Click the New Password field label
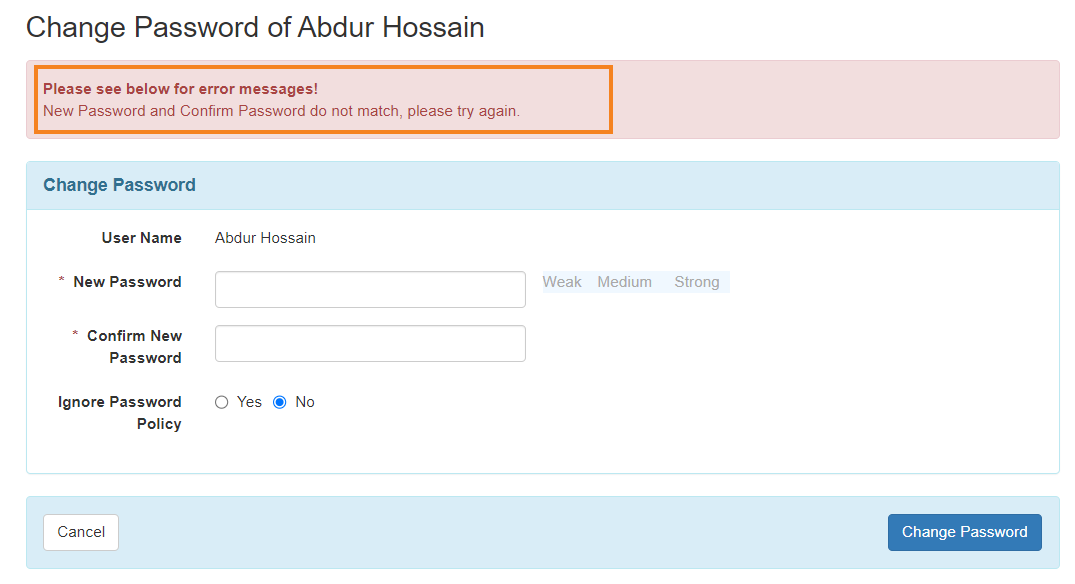Viewport: 1075px width, 584px height. pyautogui.click(x=128, y=282)
